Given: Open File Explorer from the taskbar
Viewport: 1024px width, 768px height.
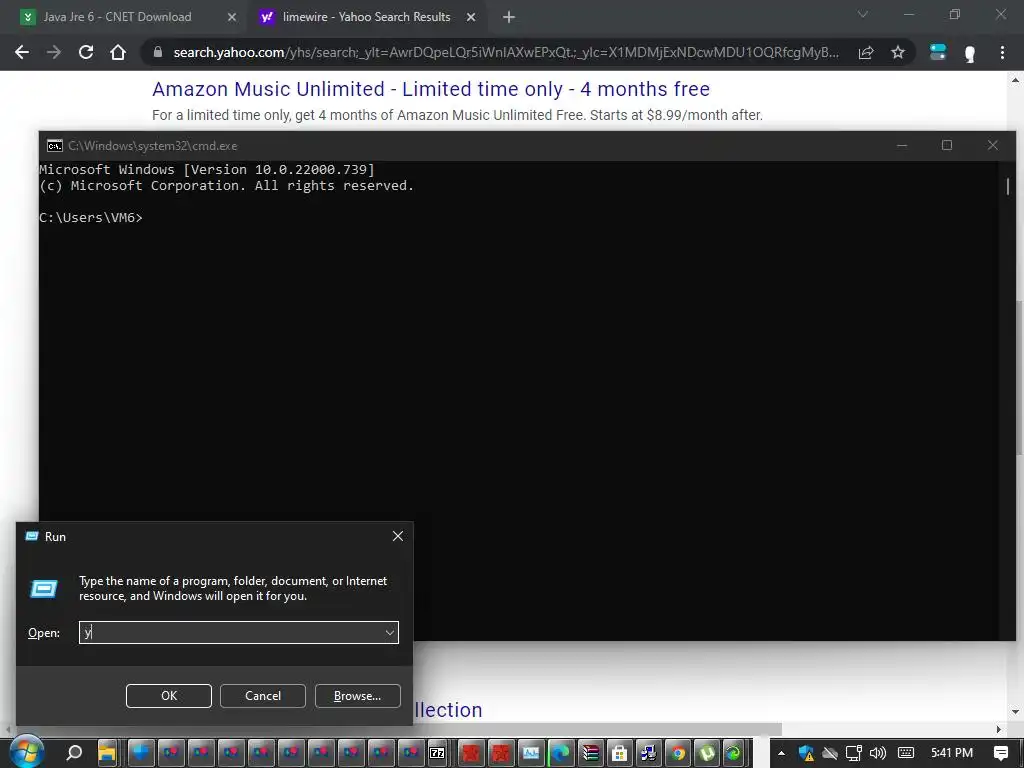Looking at the screenshot, I should click(x=107, y=753).
